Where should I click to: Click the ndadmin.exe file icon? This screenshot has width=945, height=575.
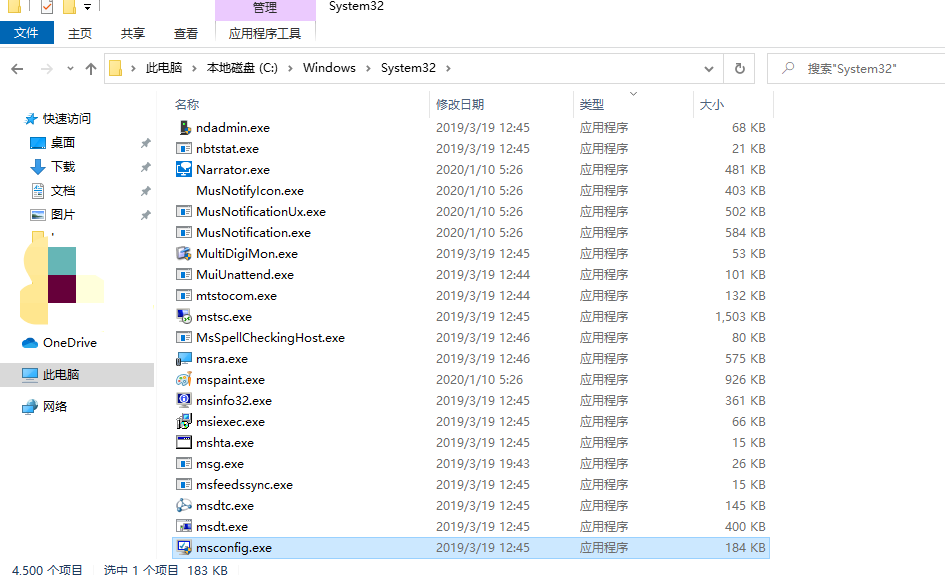tap(184, 127)
